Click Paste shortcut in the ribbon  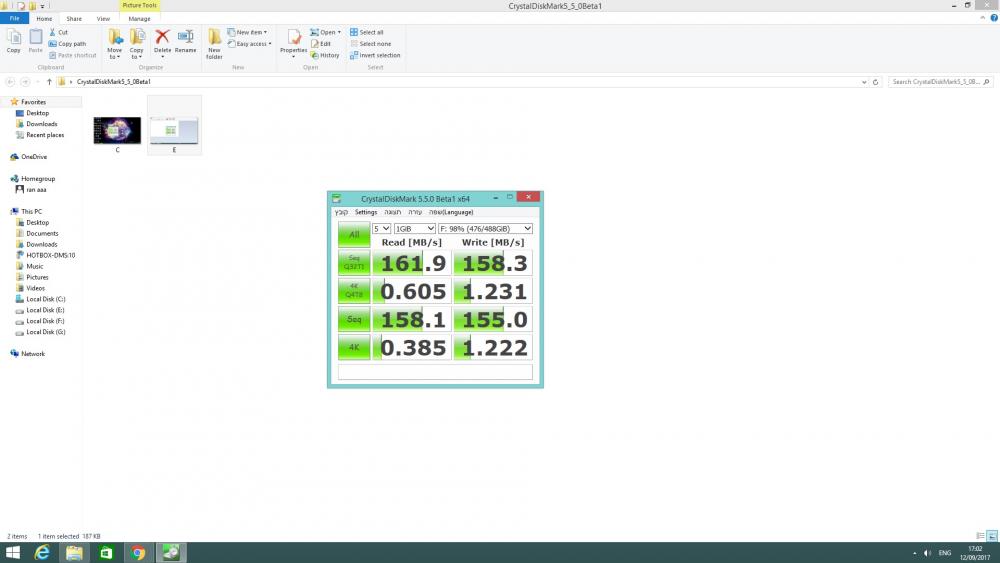point(73,55)
